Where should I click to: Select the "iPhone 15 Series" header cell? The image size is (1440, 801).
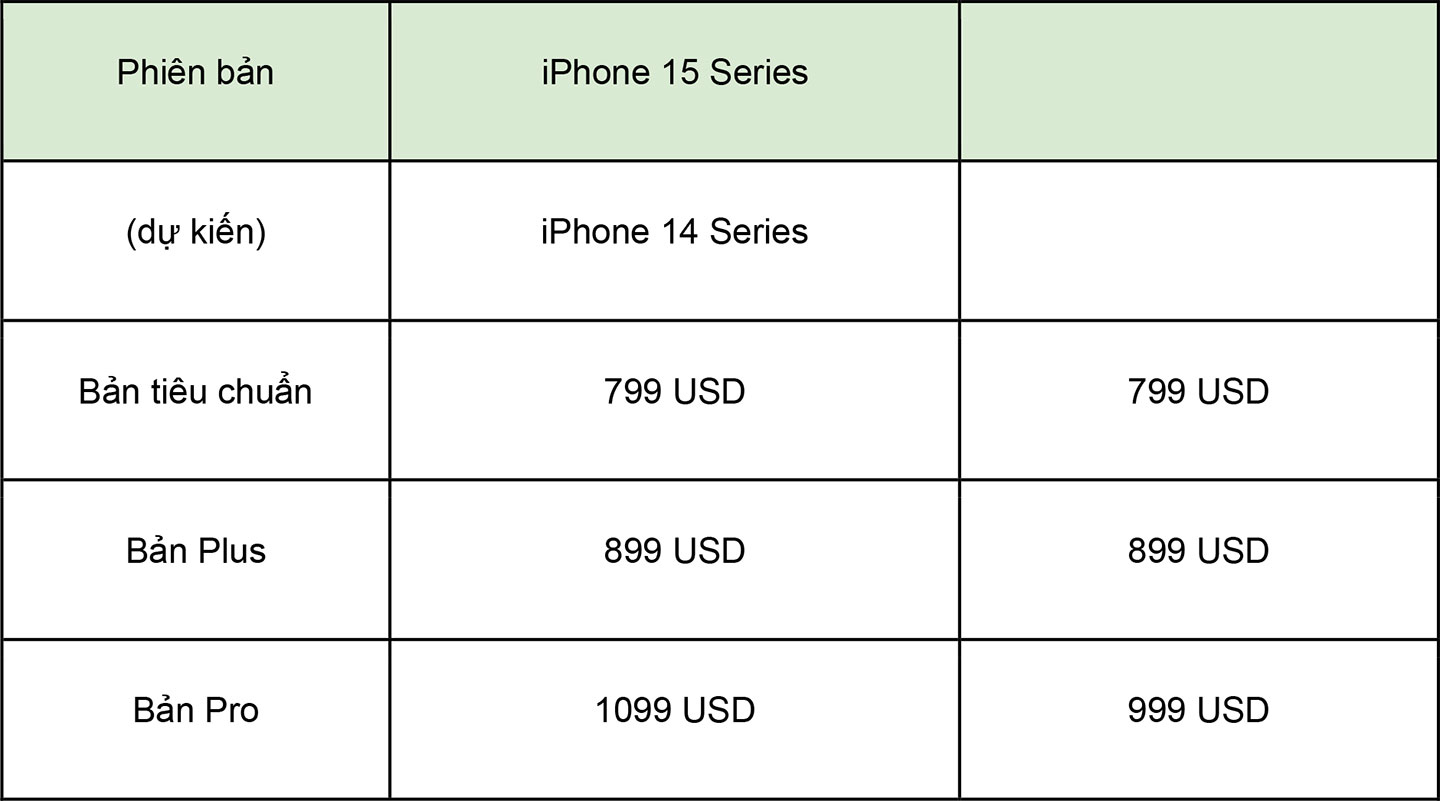click(x=675, y=81)
